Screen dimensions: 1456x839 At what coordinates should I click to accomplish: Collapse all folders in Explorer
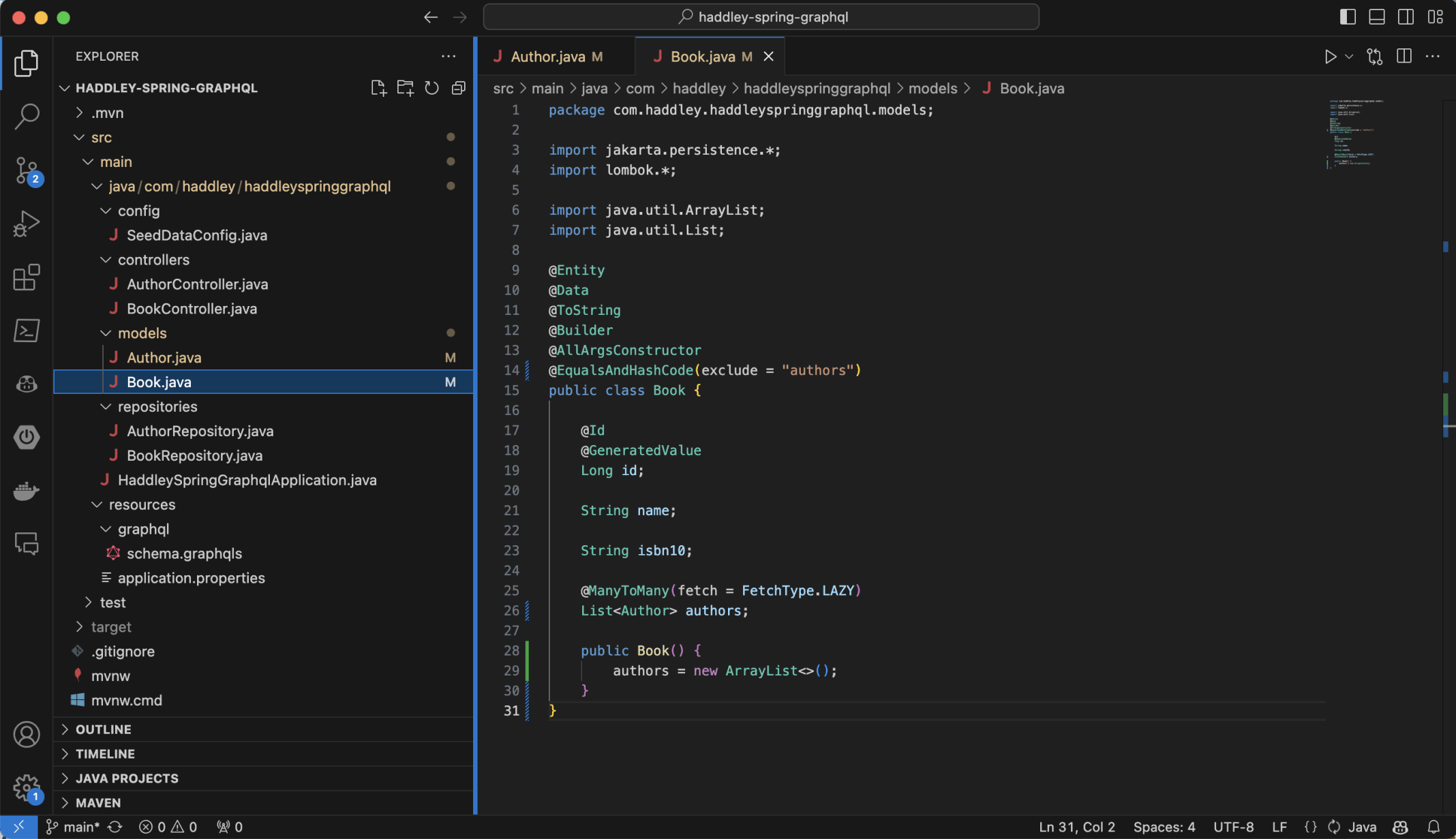pyautogui.click(x=458, y=88)
